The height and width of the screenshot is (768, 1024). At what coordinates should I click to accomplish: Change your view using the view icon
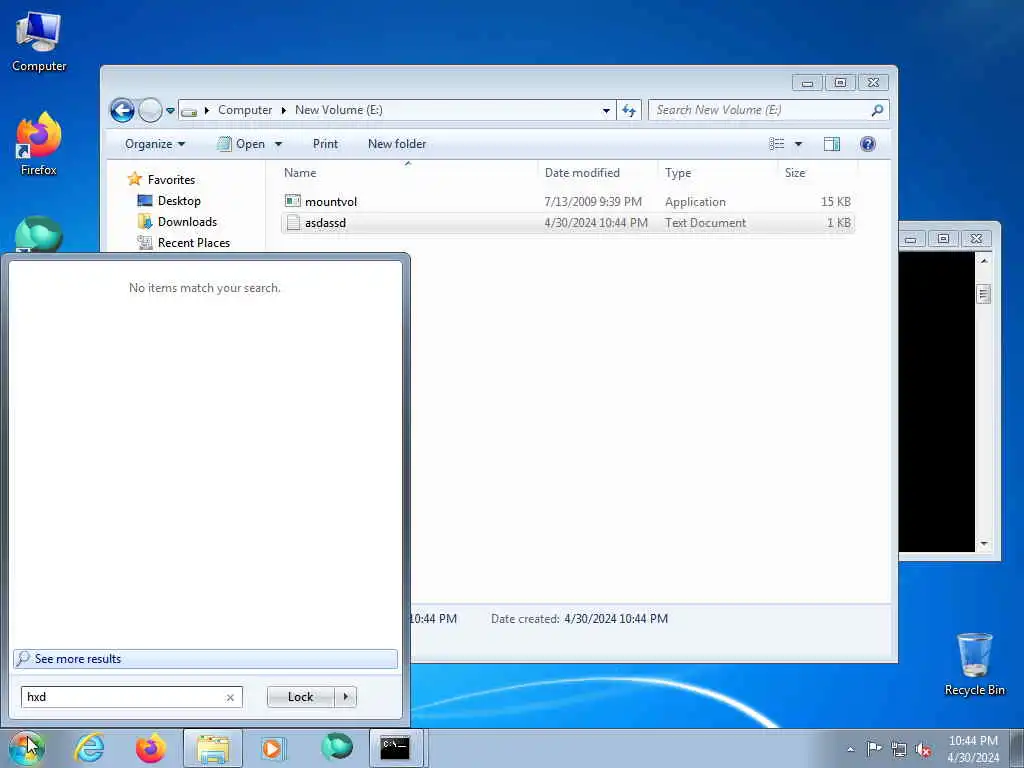click(776, 144)
